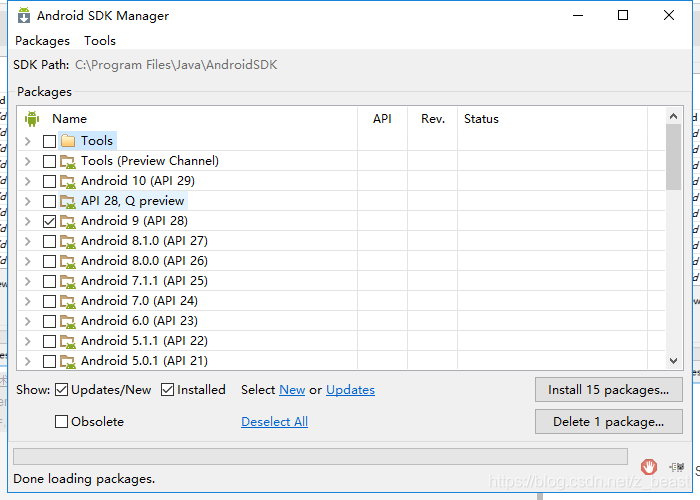Screen dimensions: 700x500
Task: Expand the Android 6.0 (API 23) node
Action: (28, 321)
